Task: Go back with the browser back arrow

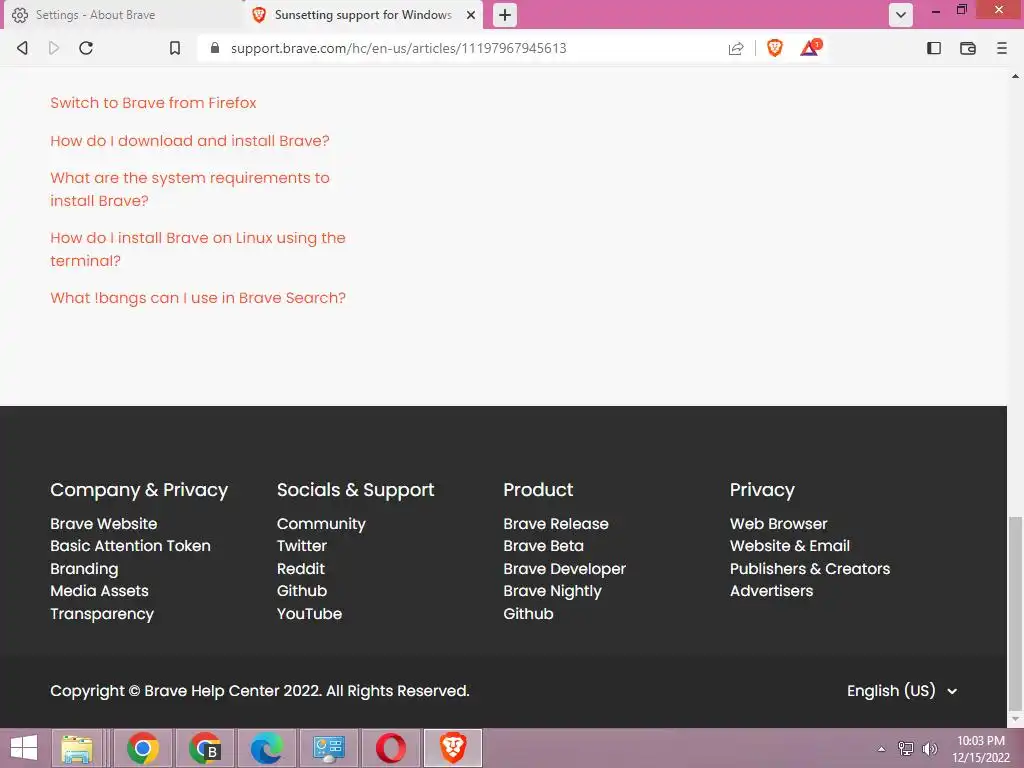Action: pyautogui.click(x=23, y=48)
